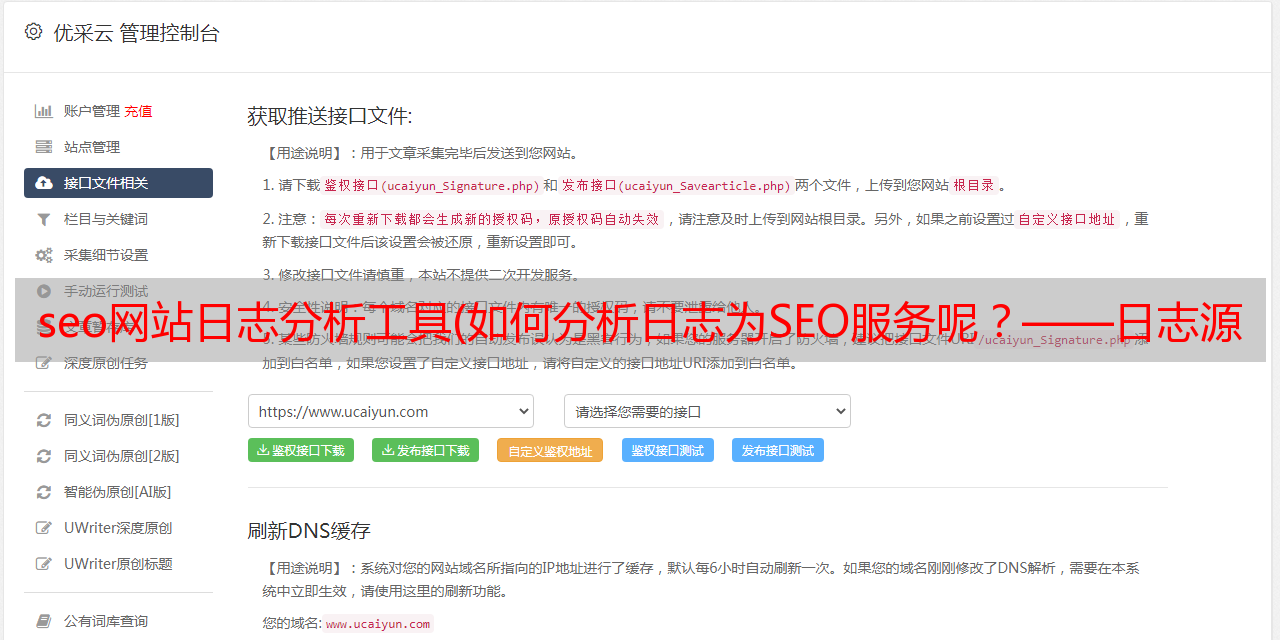Viewport: 1280px width, 640px height.
Task: Click the book icon for 公有词库查询
Action: [x=43, y=621]
